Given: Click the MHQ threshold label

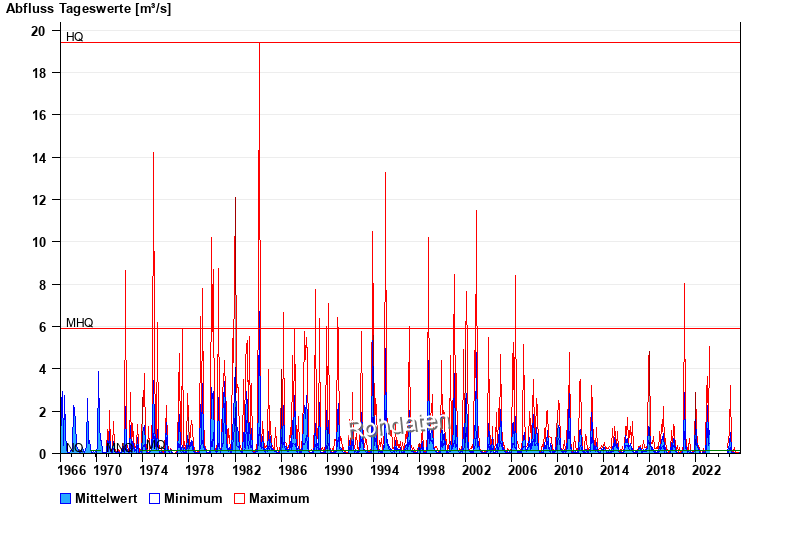Looking at the screenshot, I should [79, 322].
